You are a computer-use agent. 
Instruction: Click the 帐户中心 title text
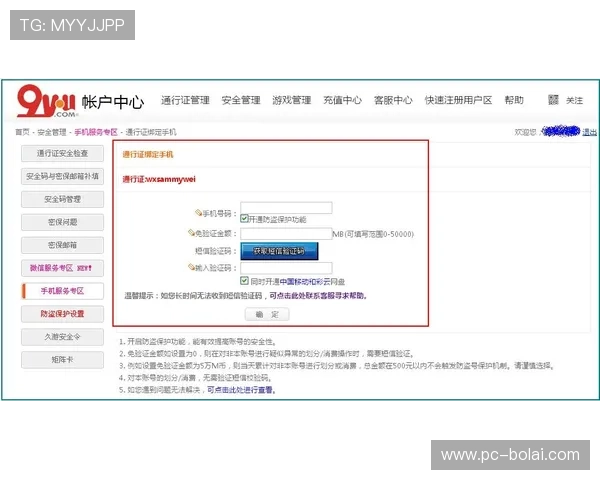click(113, 102)
